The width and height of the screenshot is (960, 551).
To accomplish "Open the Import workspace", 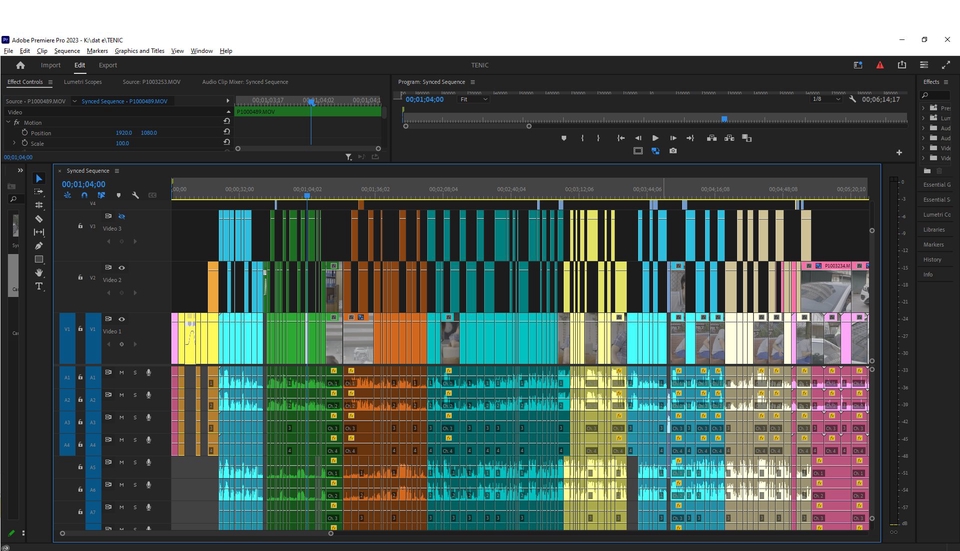I will 50,65.
